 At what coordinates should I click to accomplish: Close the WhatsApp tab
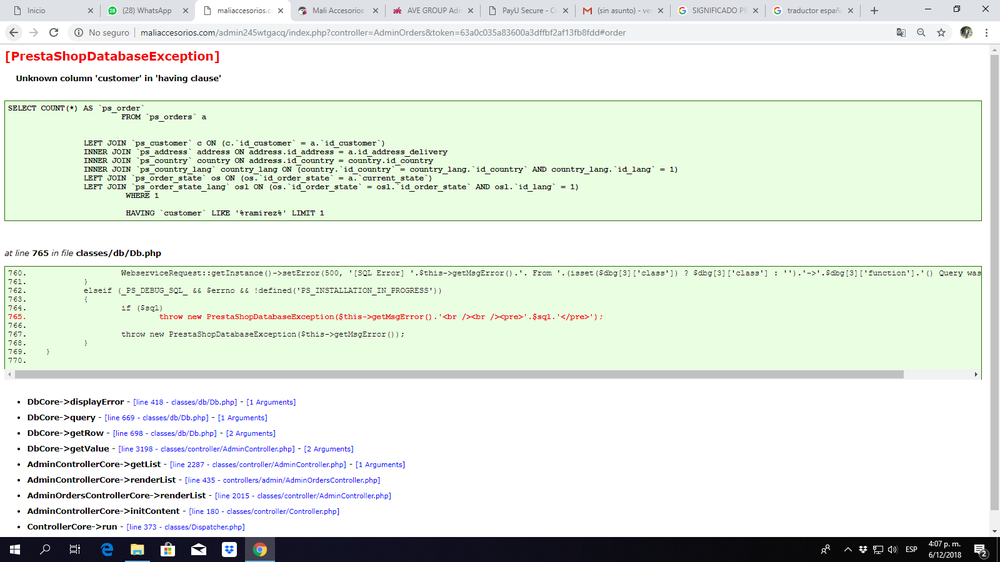tap(186, 11)
